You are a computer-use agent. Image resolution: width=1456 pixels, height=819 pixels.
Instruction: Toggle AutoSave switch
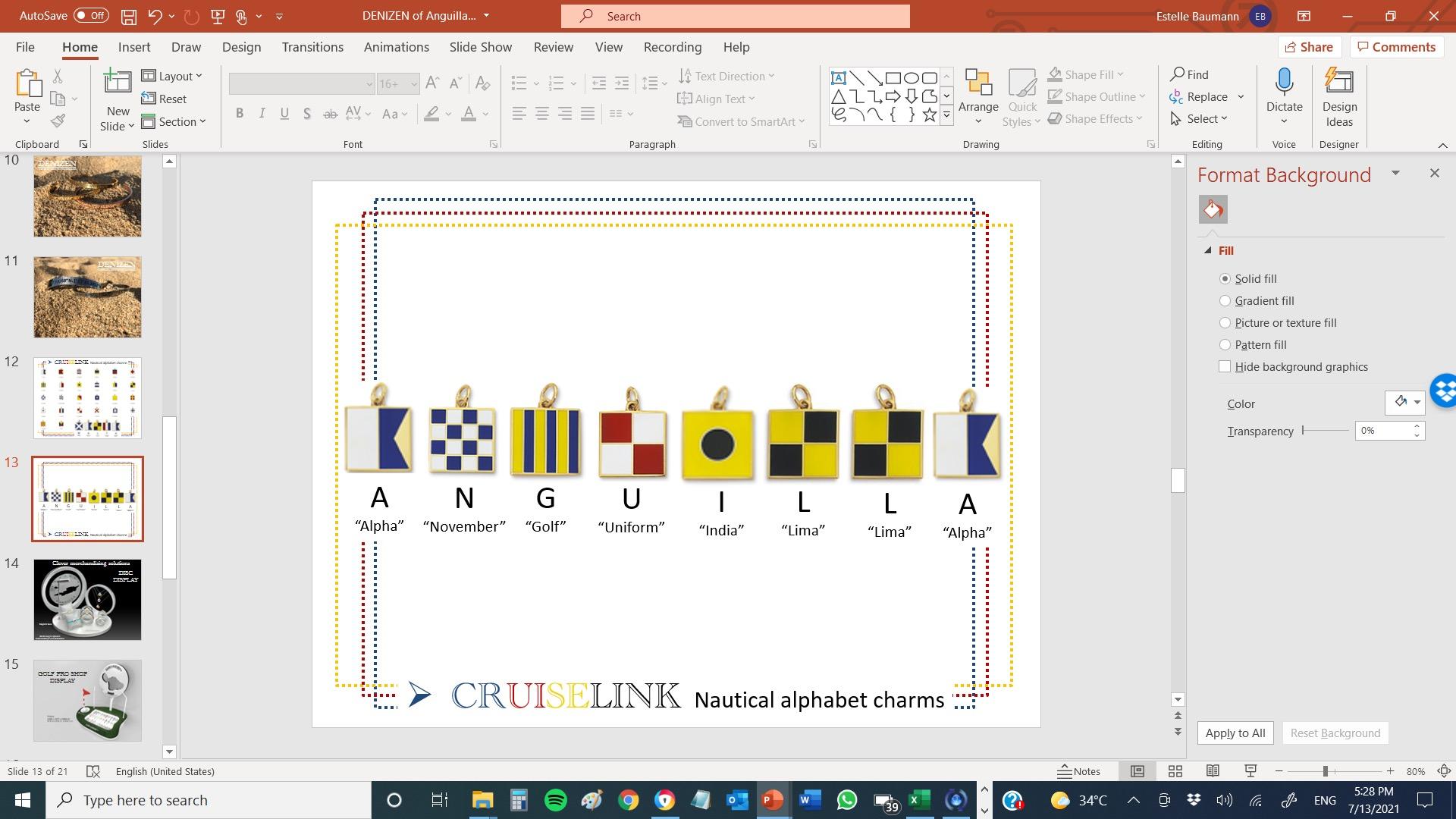[91, 16]
